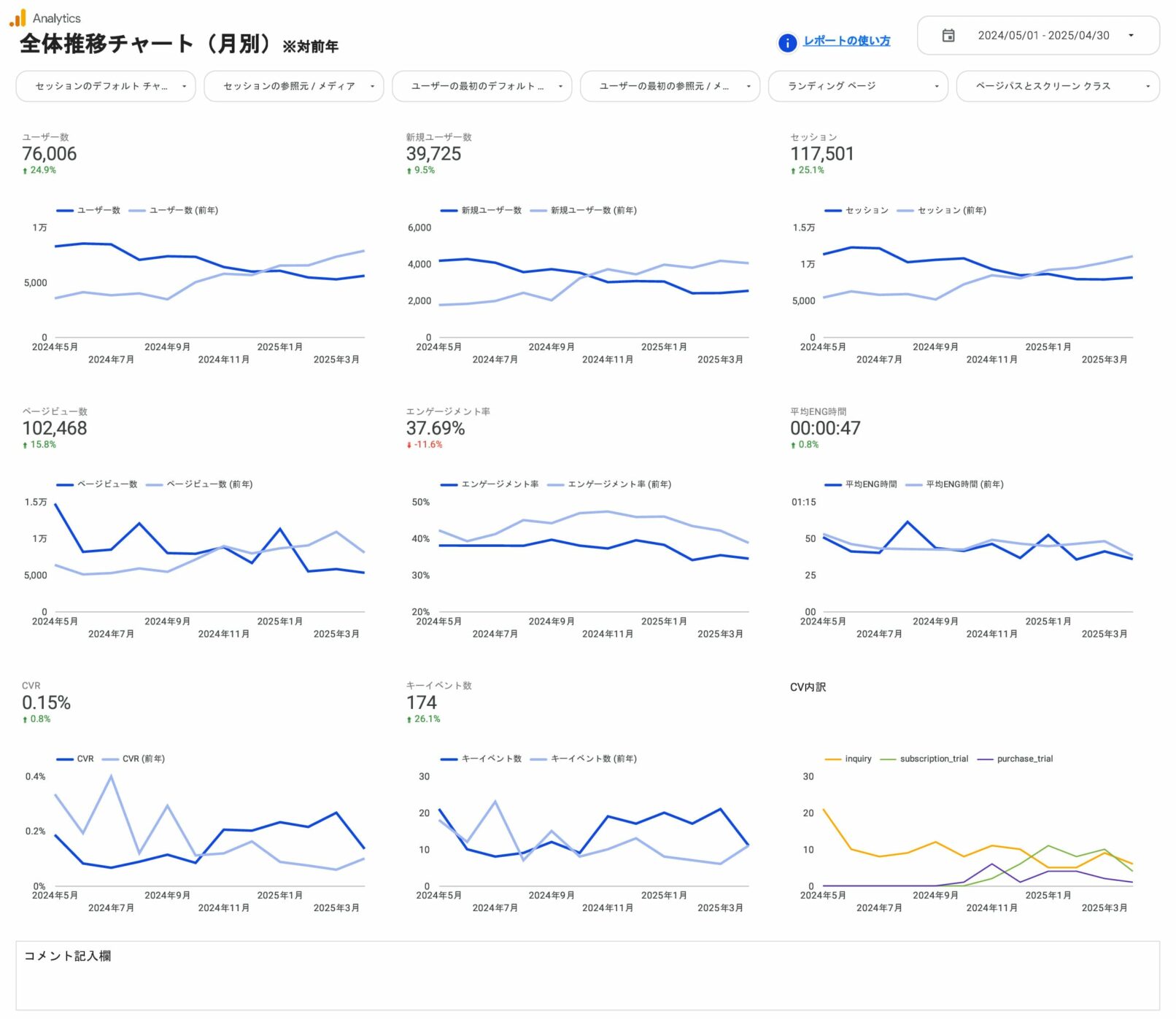Click the green up arrow under セッション 117,501

793,171
